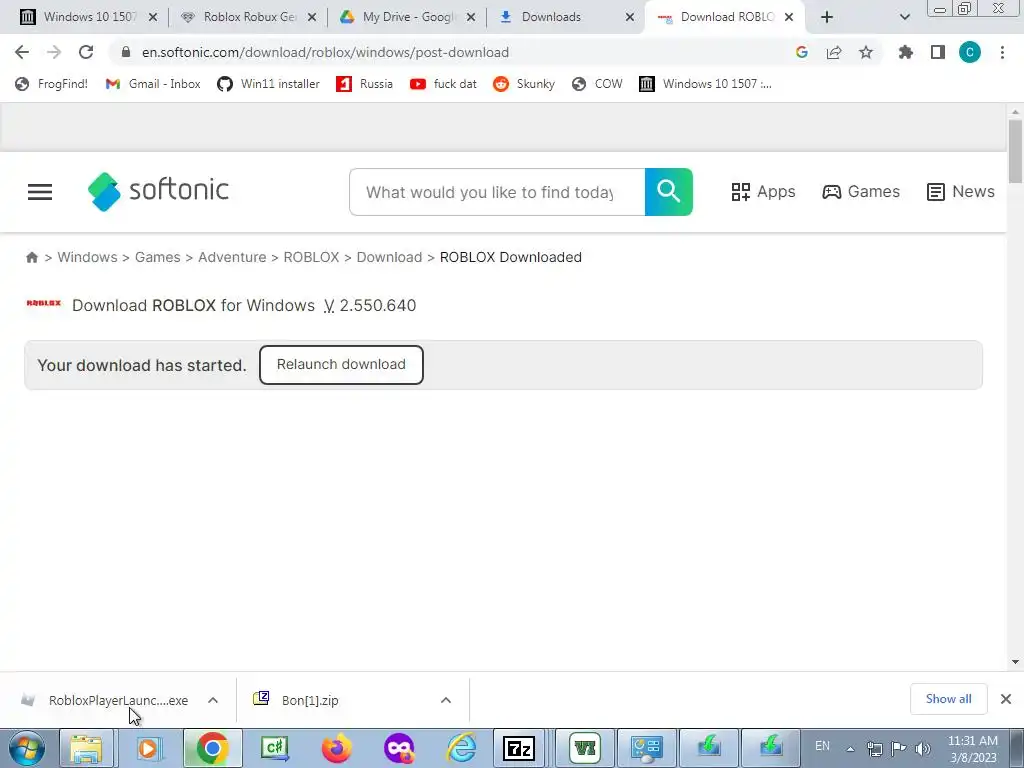This screenshot has width=1024, height=768.
Task: Open the C# app in the taskbar
Action: tap(275, 748)
